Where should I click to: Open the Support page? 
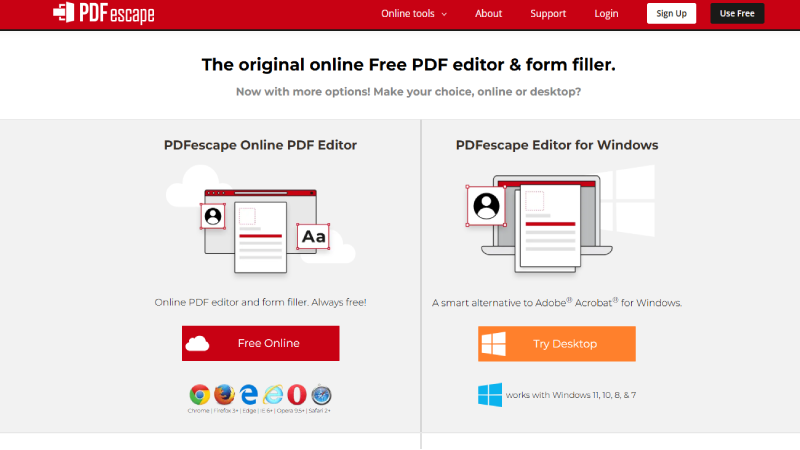pyautogui.click(x=548, y=14)
